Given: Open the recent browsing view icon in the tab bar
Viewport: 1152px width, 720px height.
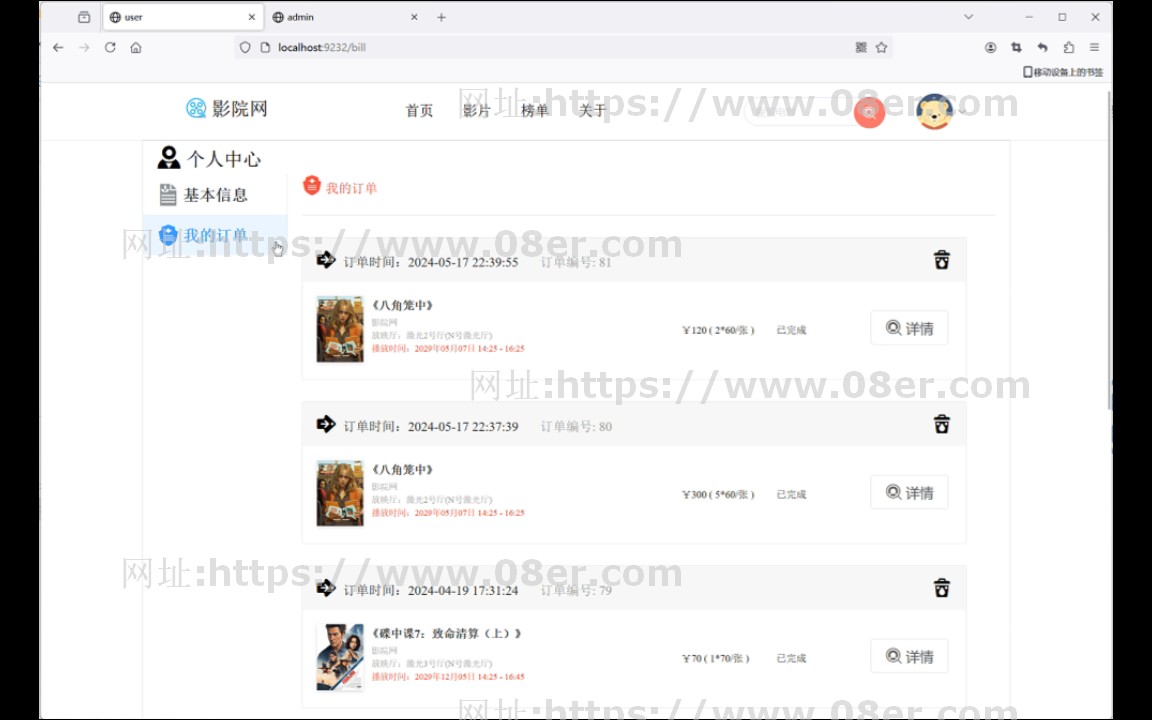Looking at the screenshot, I should [84, 17].
